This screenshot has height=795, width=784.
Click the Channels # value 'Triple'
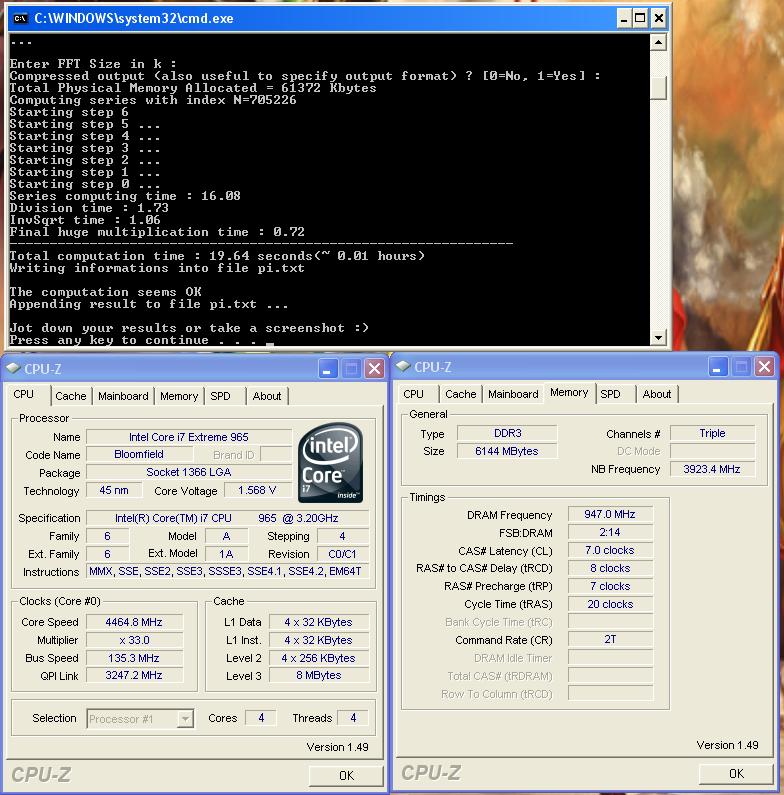pos(712,433)
